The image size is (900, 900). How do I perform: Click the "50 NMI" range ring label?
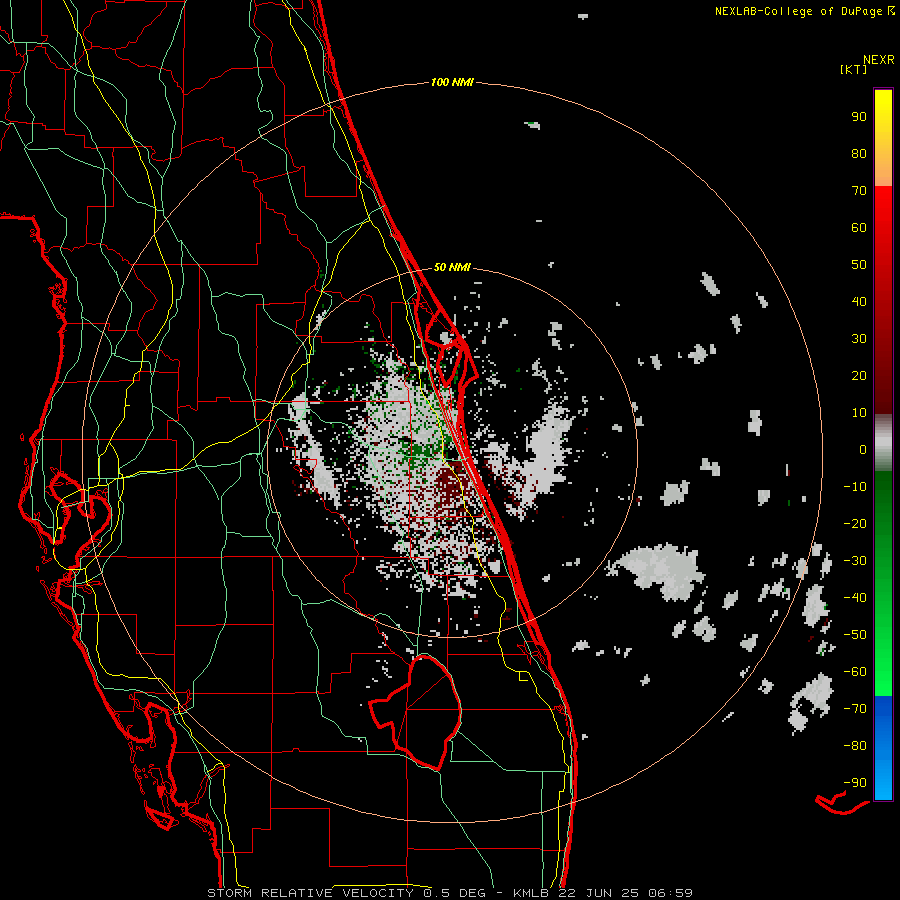[452, 267]
